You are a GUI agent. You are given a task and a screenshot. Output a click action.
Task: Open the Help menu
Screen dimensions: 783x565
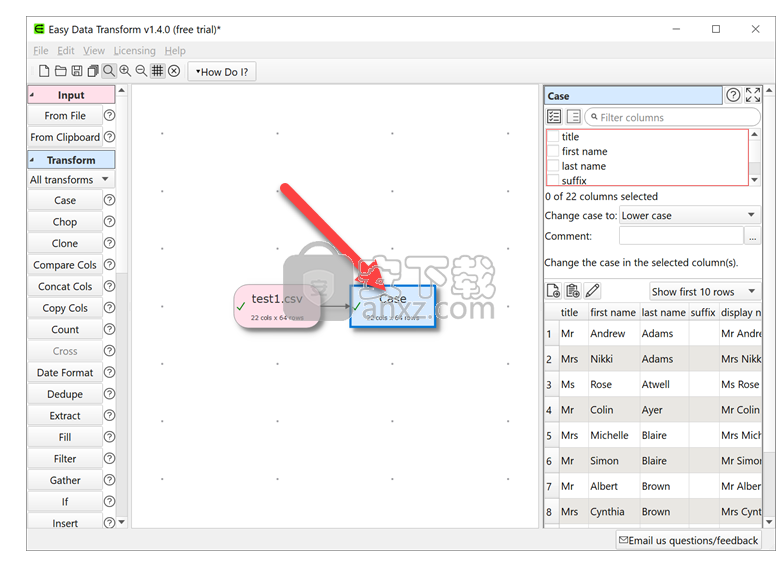[x=175, y=50]
